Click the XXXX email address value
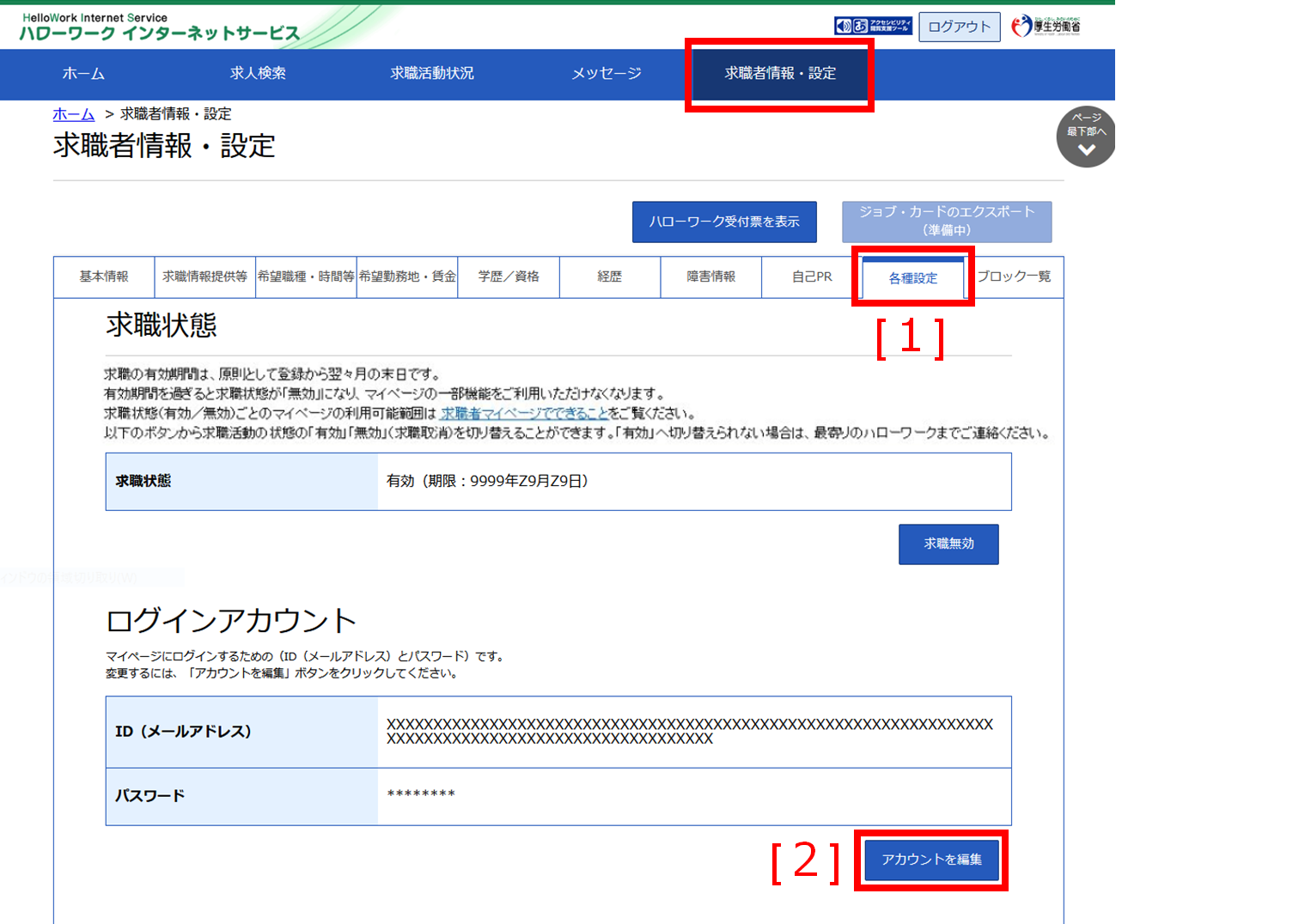Image resolution: width=1311 pixels, height=924 pixels. (x=690, y=731)
